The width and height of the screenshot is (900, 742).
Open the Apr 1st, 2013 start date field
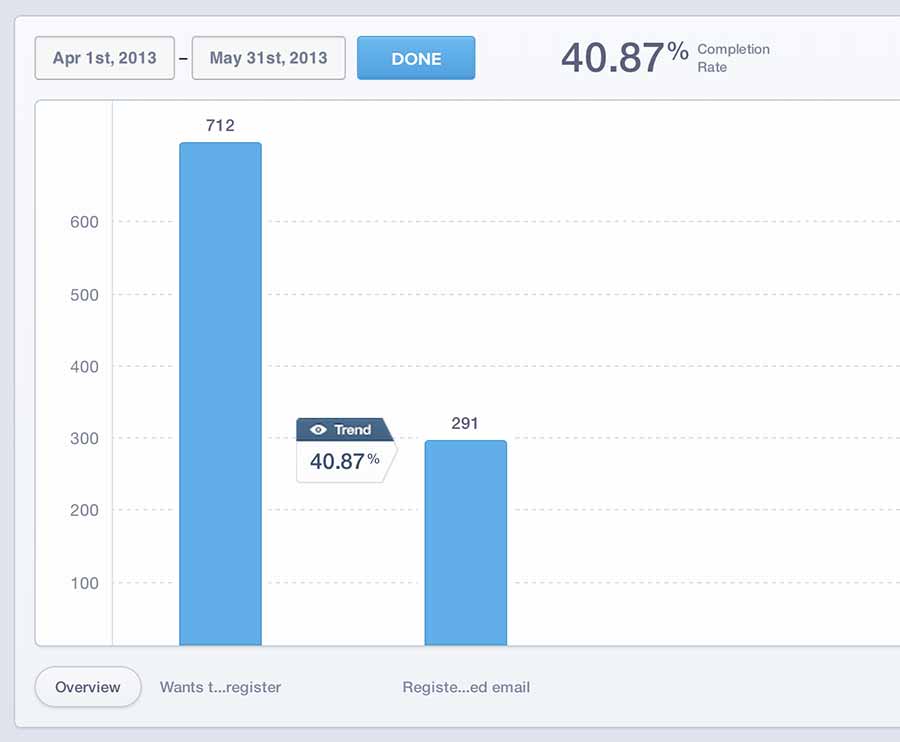point(105,58)
